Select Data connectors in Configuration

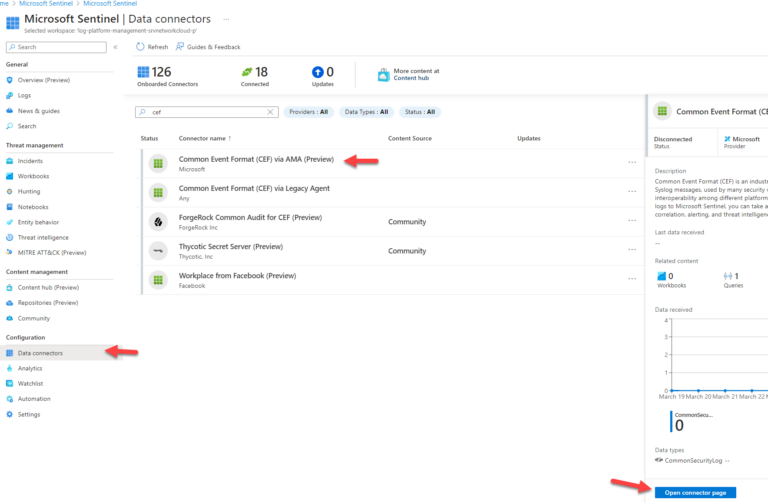40,353
